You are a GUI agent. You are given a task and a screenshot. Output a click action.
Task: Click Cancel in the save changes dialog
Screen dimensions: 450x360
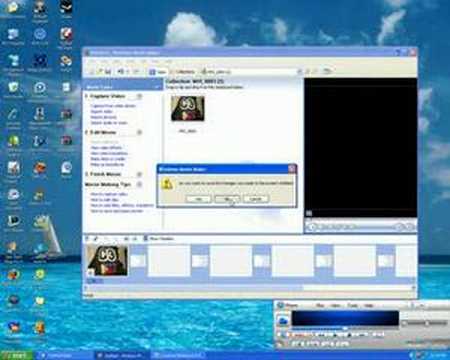[x=256, y=199]
